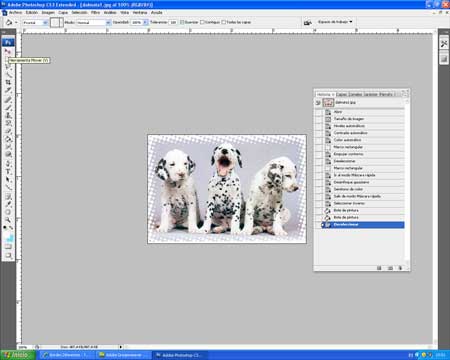
Task: Create new snapshot in History panel
Action: tap(390, 268)
